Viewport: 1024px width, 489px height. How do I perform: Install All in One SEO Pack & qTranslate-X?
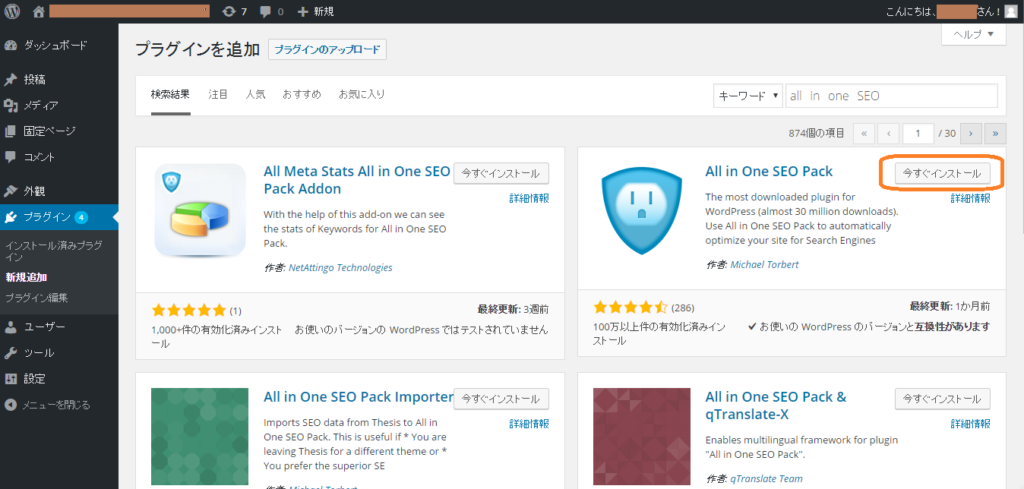(942, 399)
